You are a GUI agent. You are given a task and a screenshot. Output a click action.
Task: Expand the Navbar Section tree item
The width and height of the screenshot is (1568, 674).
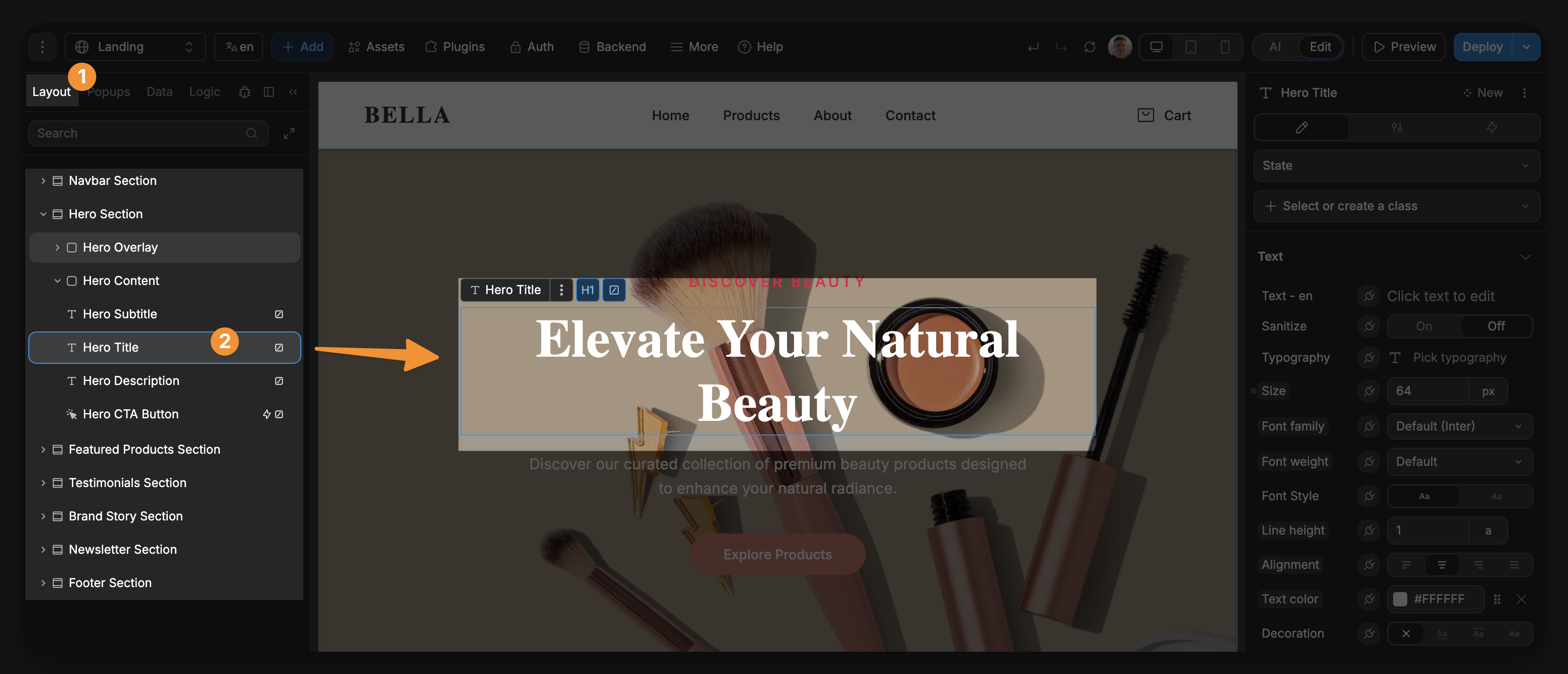click(43, 181)
